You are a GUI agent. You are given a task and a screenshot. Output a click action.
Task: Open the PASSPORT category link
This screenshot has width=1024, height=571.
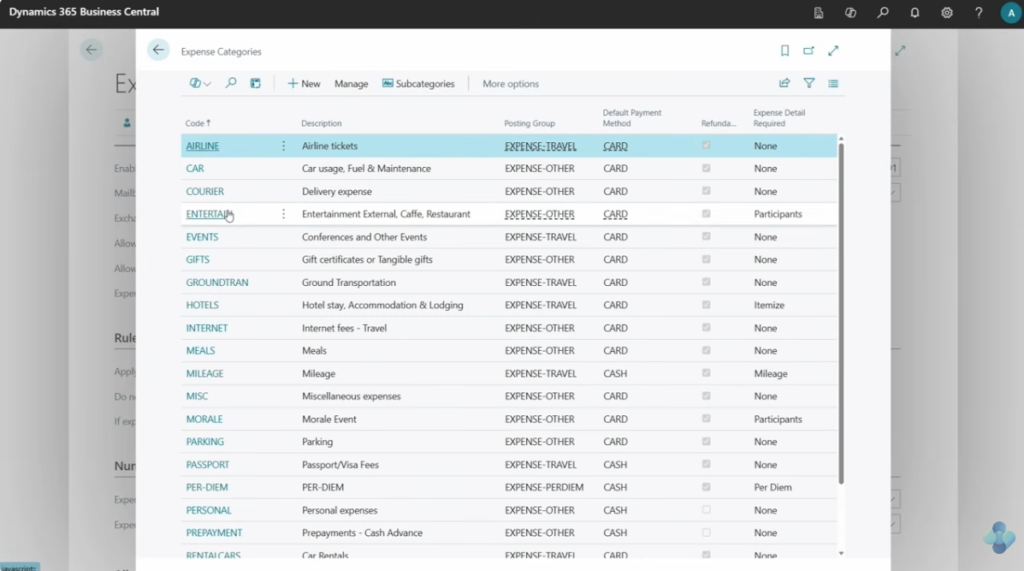(207, 465)
